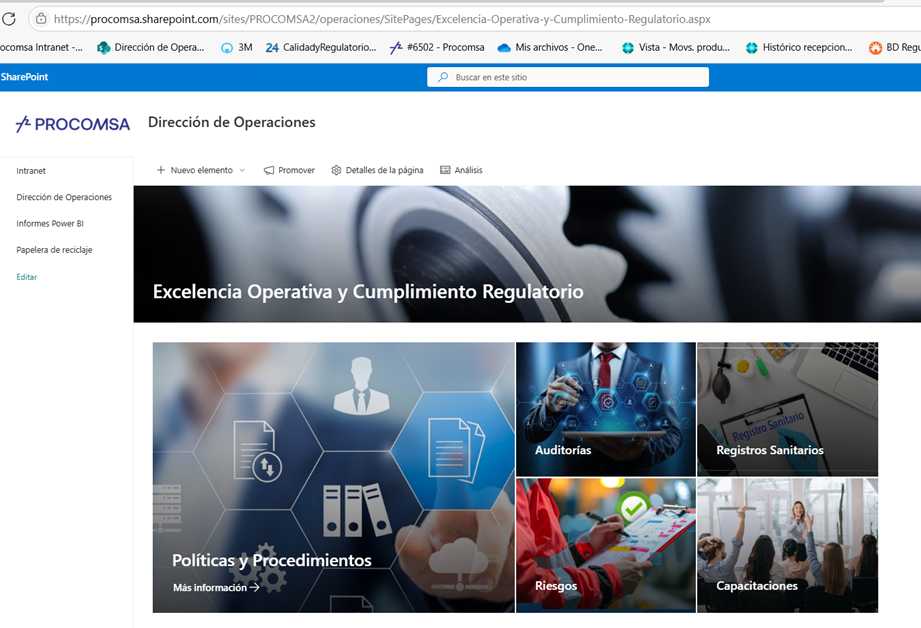This screenshot has width=921, height=628.
Task: Click the gear icon for Detalles de la página
Action: [x=336, y=170]
